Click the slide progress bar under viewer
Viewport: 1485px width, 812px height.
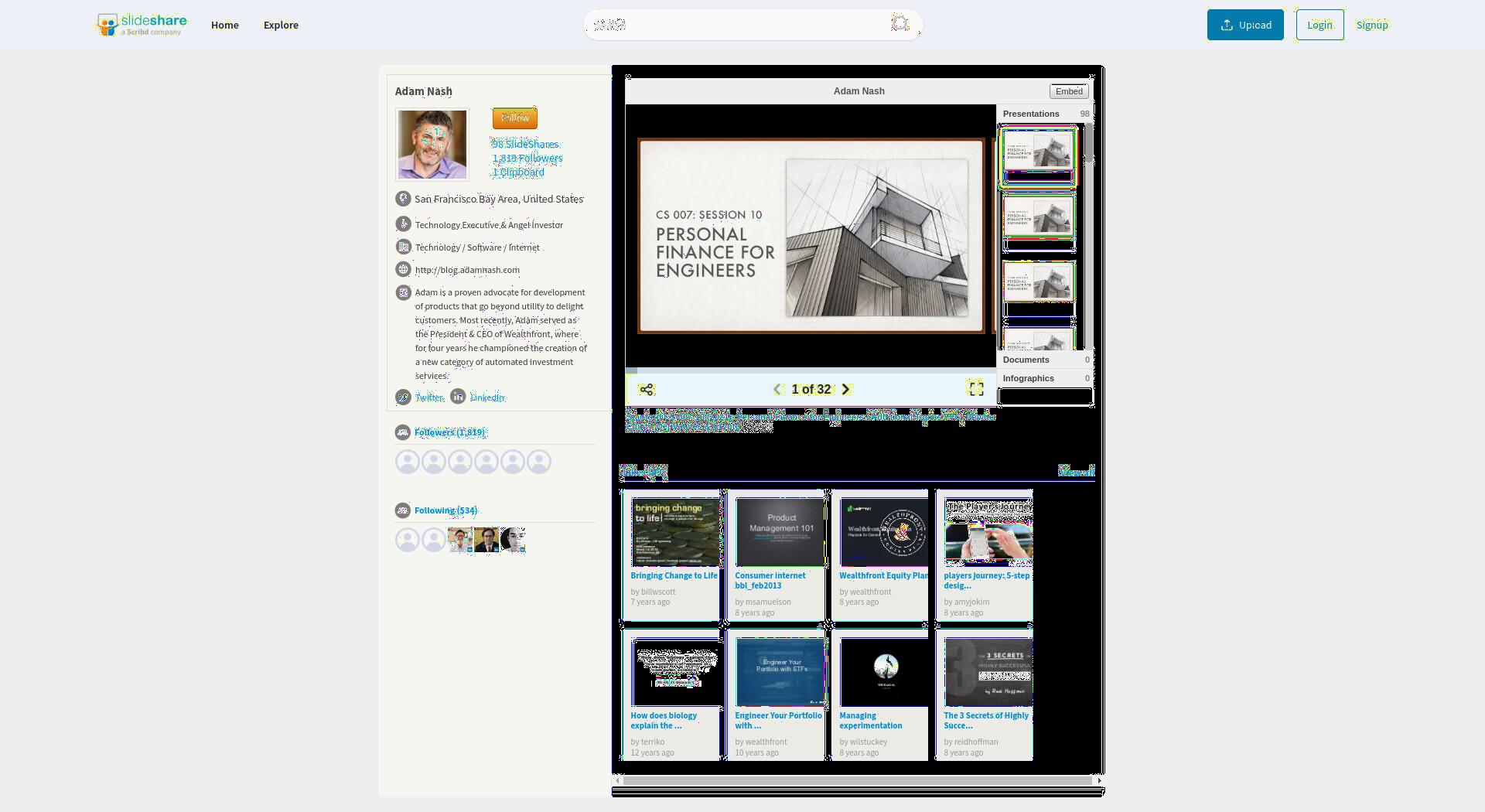pyautogui.click(x=811, y=370)
